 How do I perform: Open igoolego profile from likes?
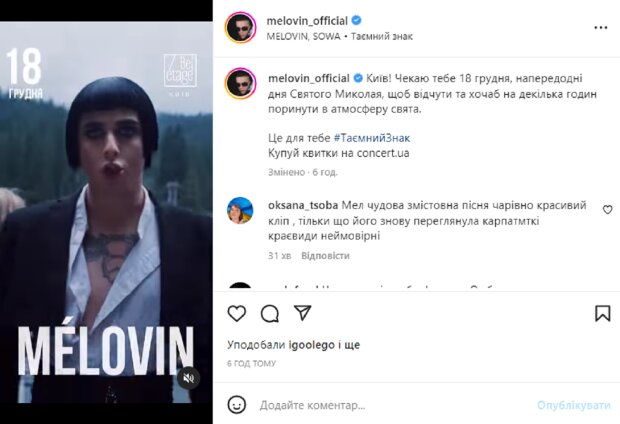click(x=312, y=345)
